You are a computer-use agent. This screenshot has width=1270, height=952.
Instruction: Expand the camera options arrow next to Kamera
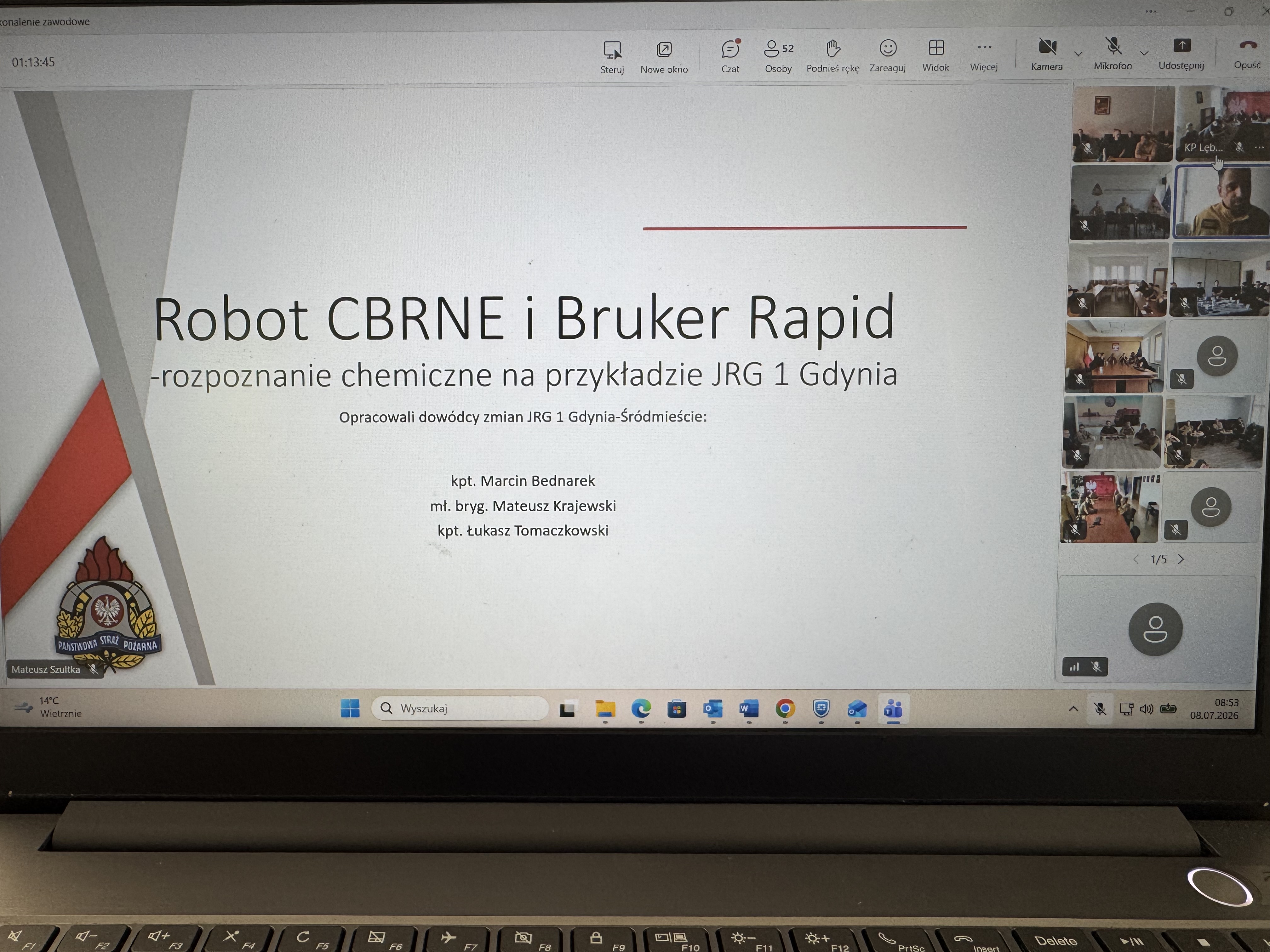(1078, 54)
